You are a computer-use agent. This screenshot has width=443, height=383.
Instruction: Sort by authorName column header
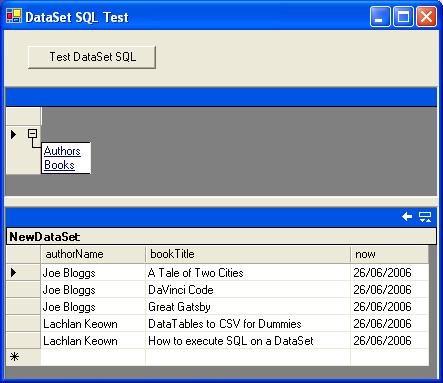(x=93, y=254)
